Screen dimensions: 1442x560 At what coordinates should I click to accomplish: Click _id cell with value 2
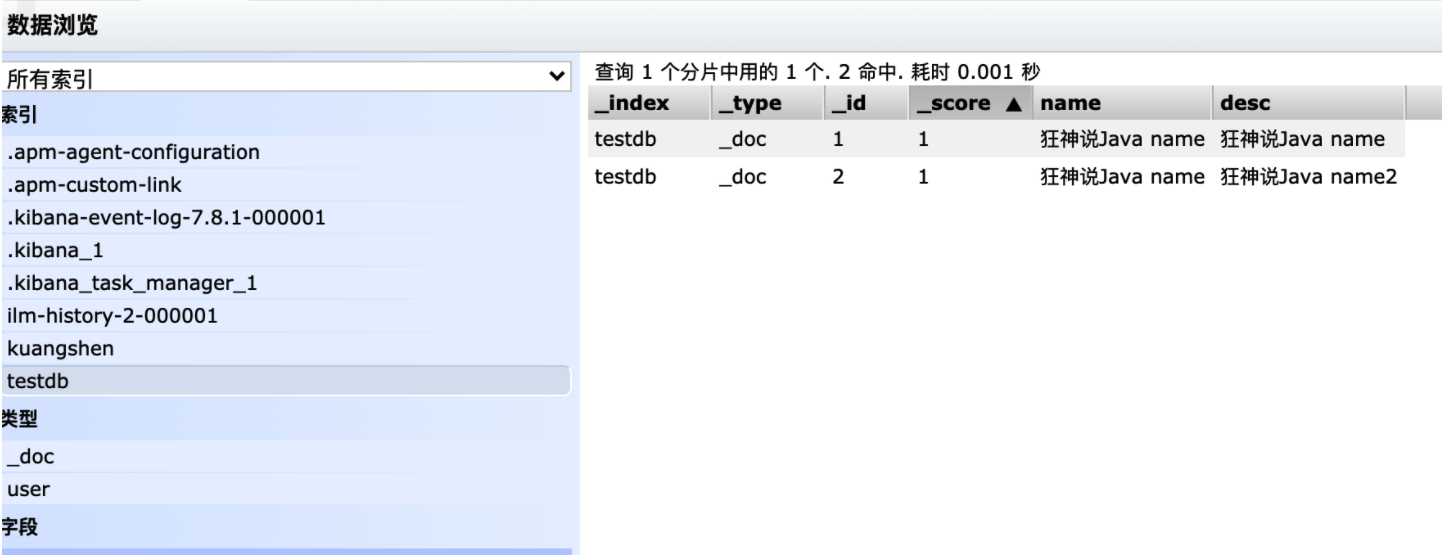pos(865,178)
